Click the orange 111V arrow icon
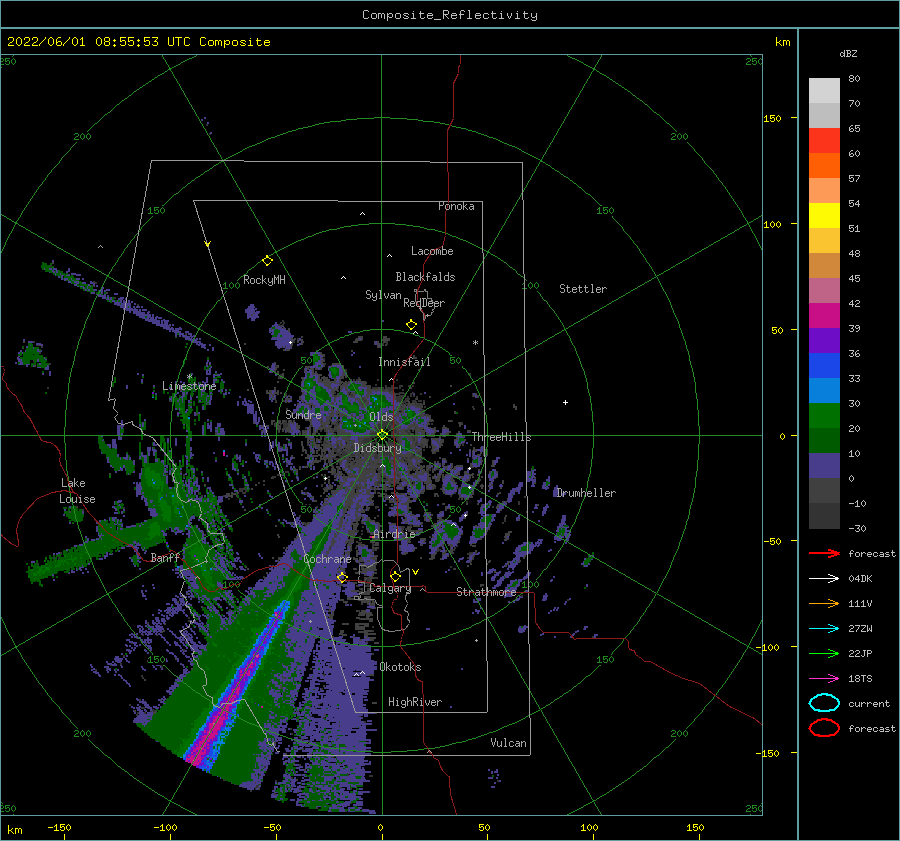Screen dimensions: 900x841 pyautogui.click(x=824, y=603)
